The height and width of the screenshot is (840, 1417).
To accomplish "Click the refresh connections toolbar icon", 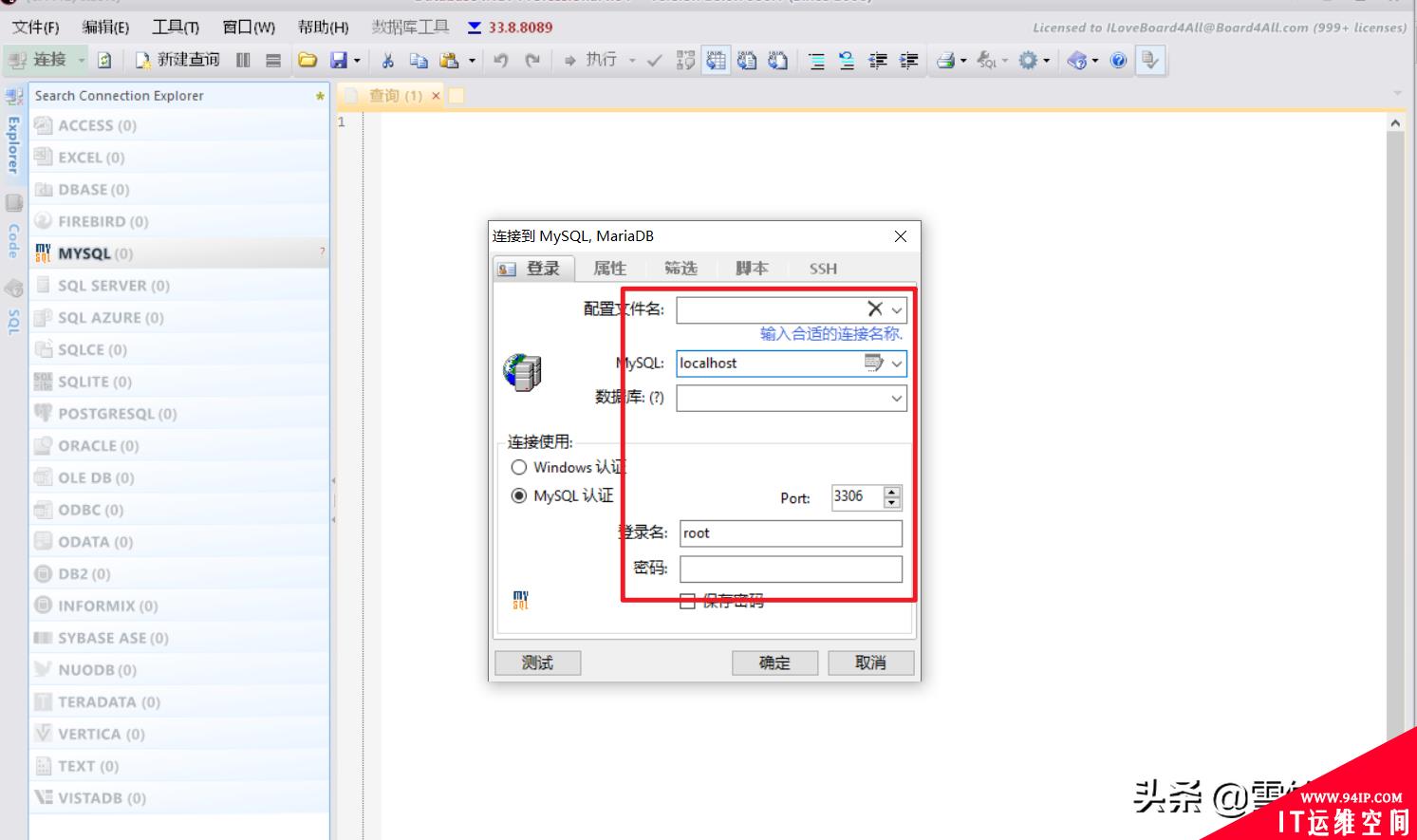I will (x=104, y=61).
